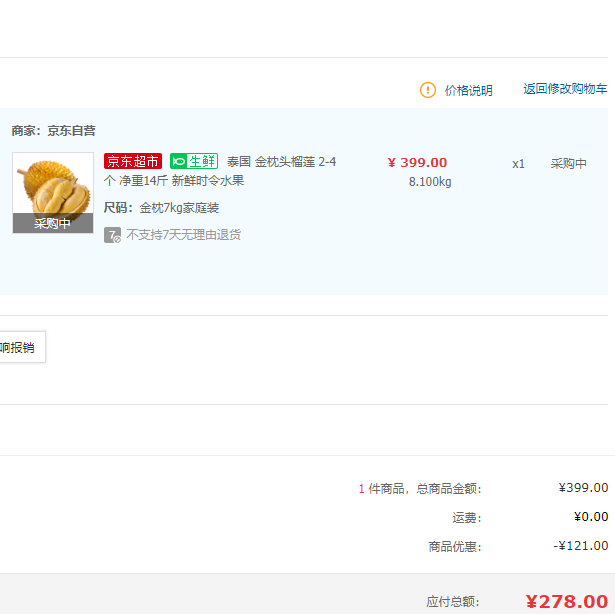Select the 运费 label
Viewport: 615px width, 614px height.
click(x=467, y=517)
